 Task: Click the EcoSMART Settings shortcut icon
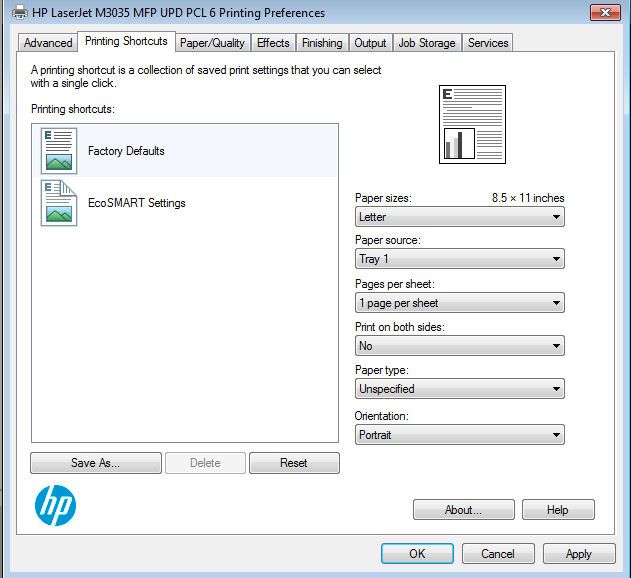(x=59, y=203)
